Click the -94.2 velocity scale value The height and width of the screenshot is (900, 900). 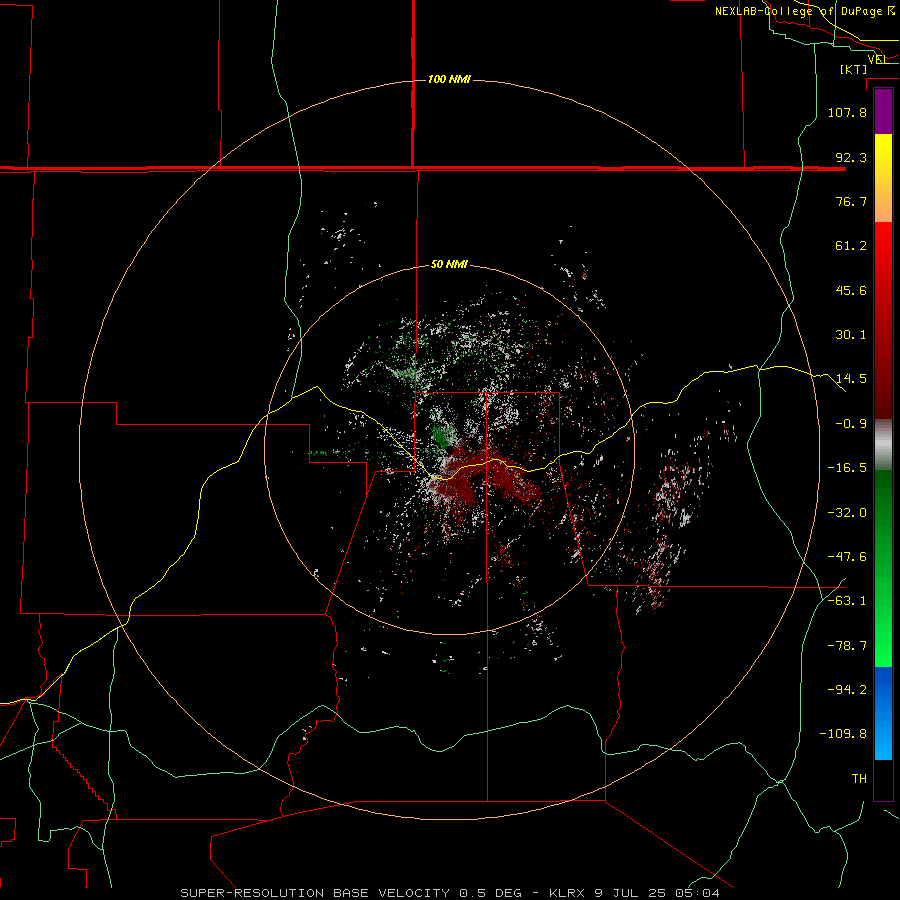click(x=847, y=690)
